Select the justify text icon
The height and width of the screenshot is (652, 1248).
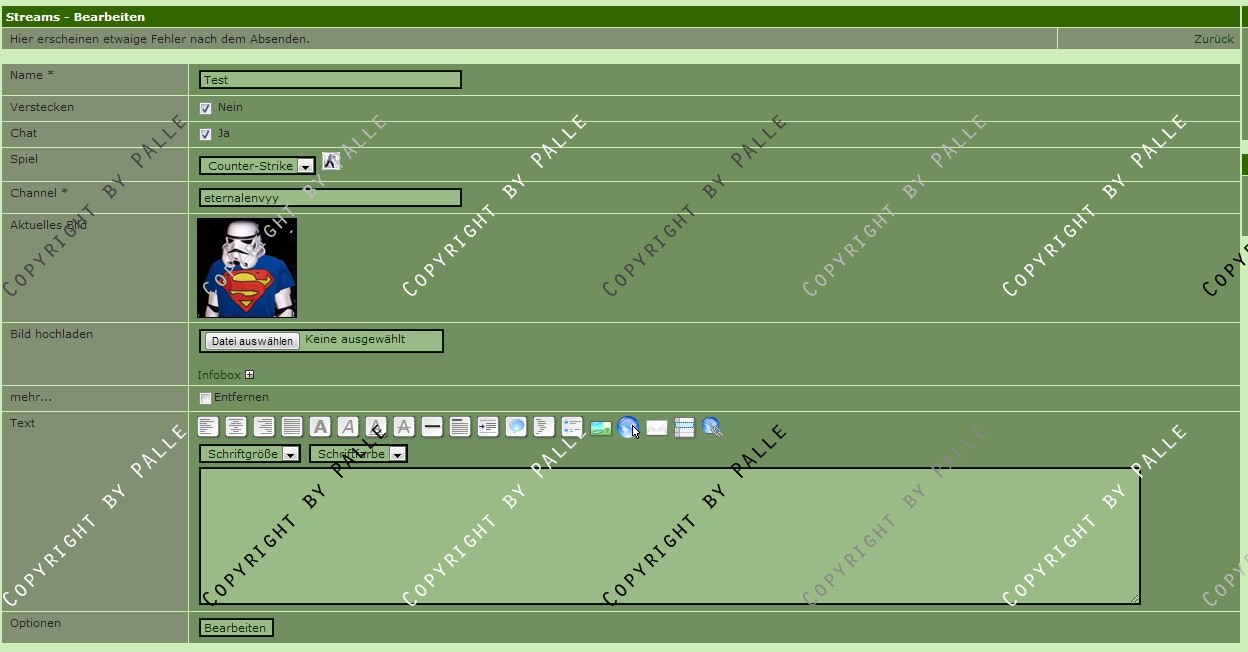292,427
